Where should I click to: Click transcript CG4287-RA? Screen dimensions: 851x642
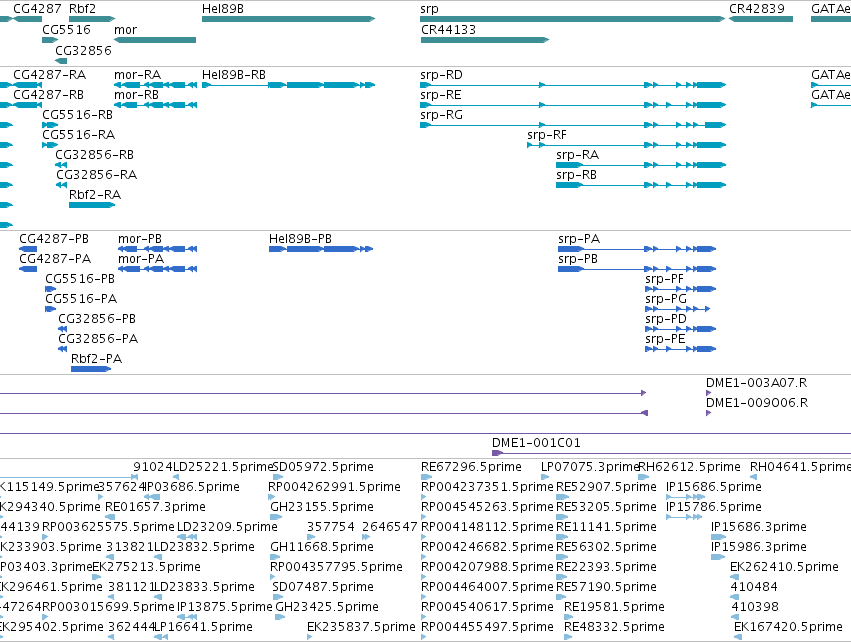49,75
